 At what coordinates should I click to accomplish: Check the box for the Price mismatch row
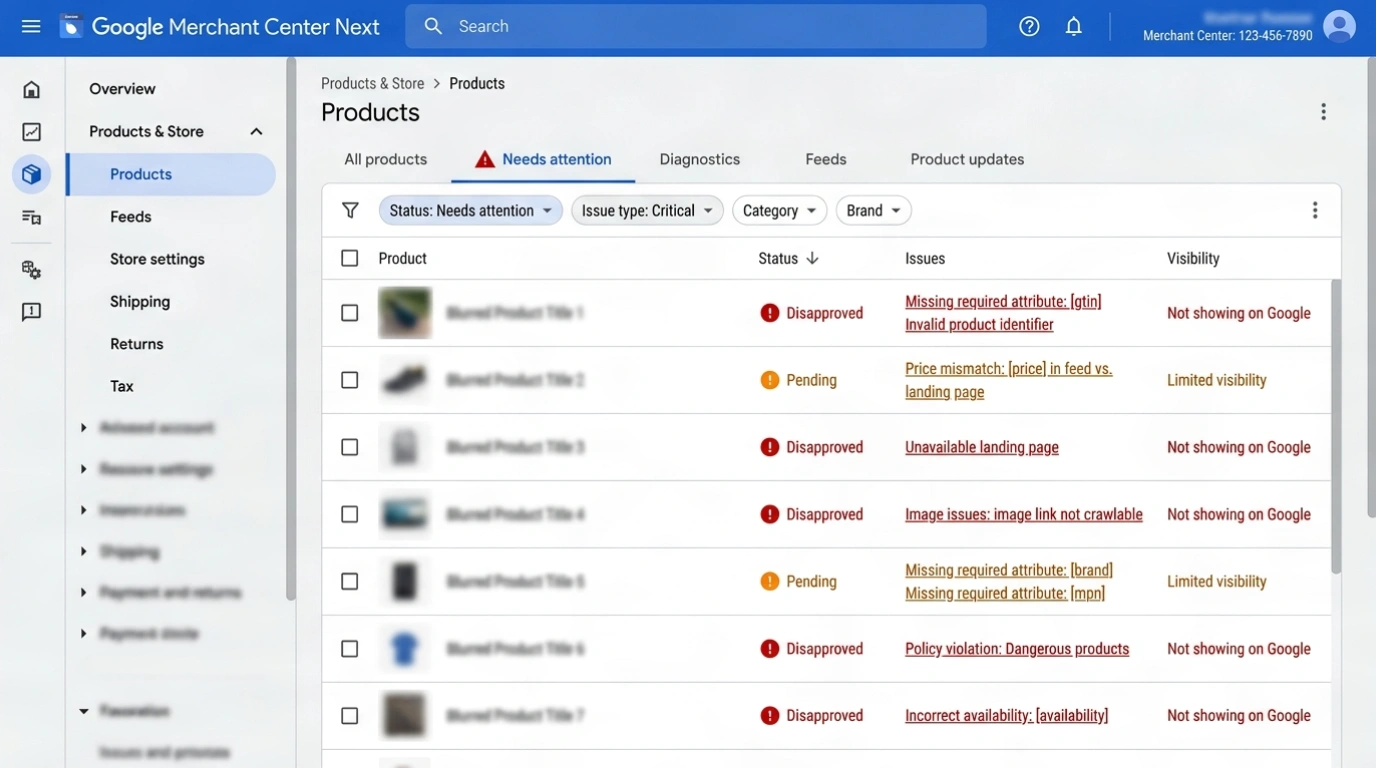point(349,380)
